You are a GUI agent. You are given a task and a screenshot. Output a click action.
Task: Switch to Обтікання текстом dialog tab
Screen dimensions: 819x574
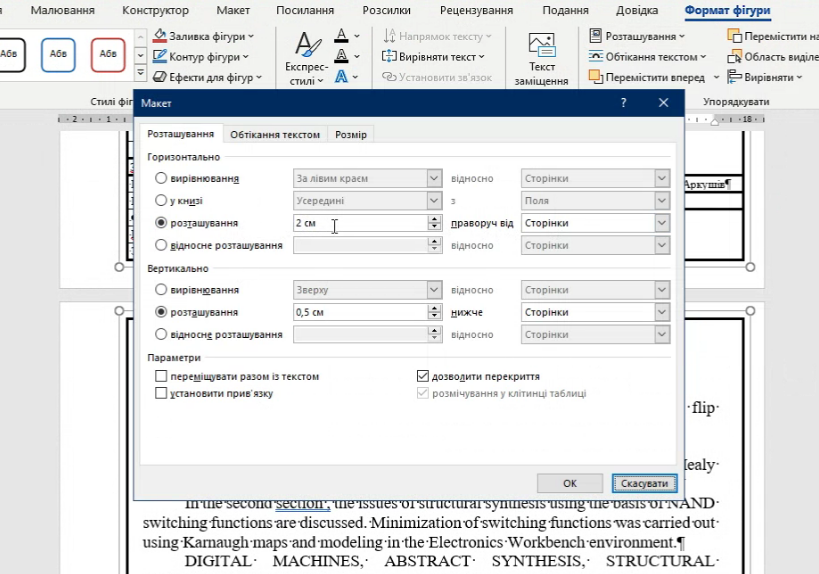click(x=275, y=135)
